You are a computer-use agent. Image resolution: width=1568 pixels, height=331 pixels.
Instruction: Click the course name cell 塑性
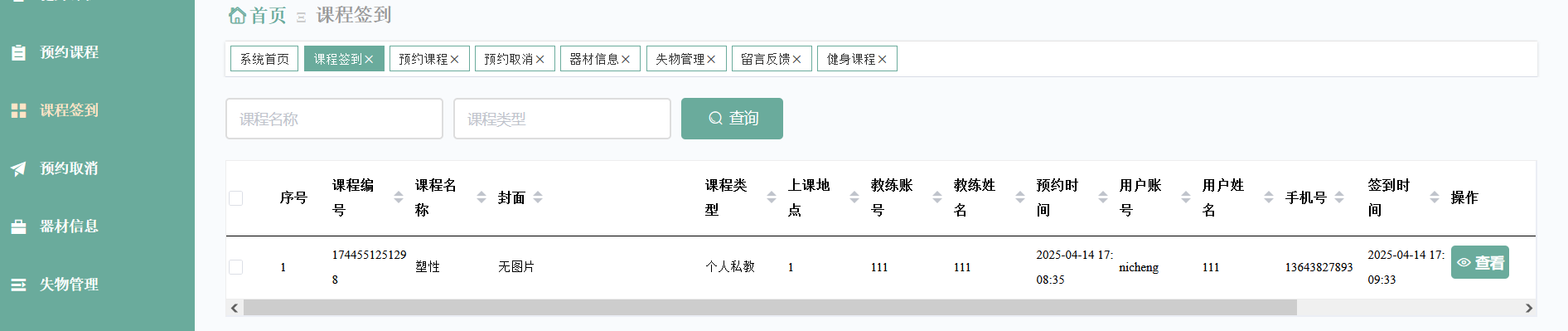pos(428,267)
